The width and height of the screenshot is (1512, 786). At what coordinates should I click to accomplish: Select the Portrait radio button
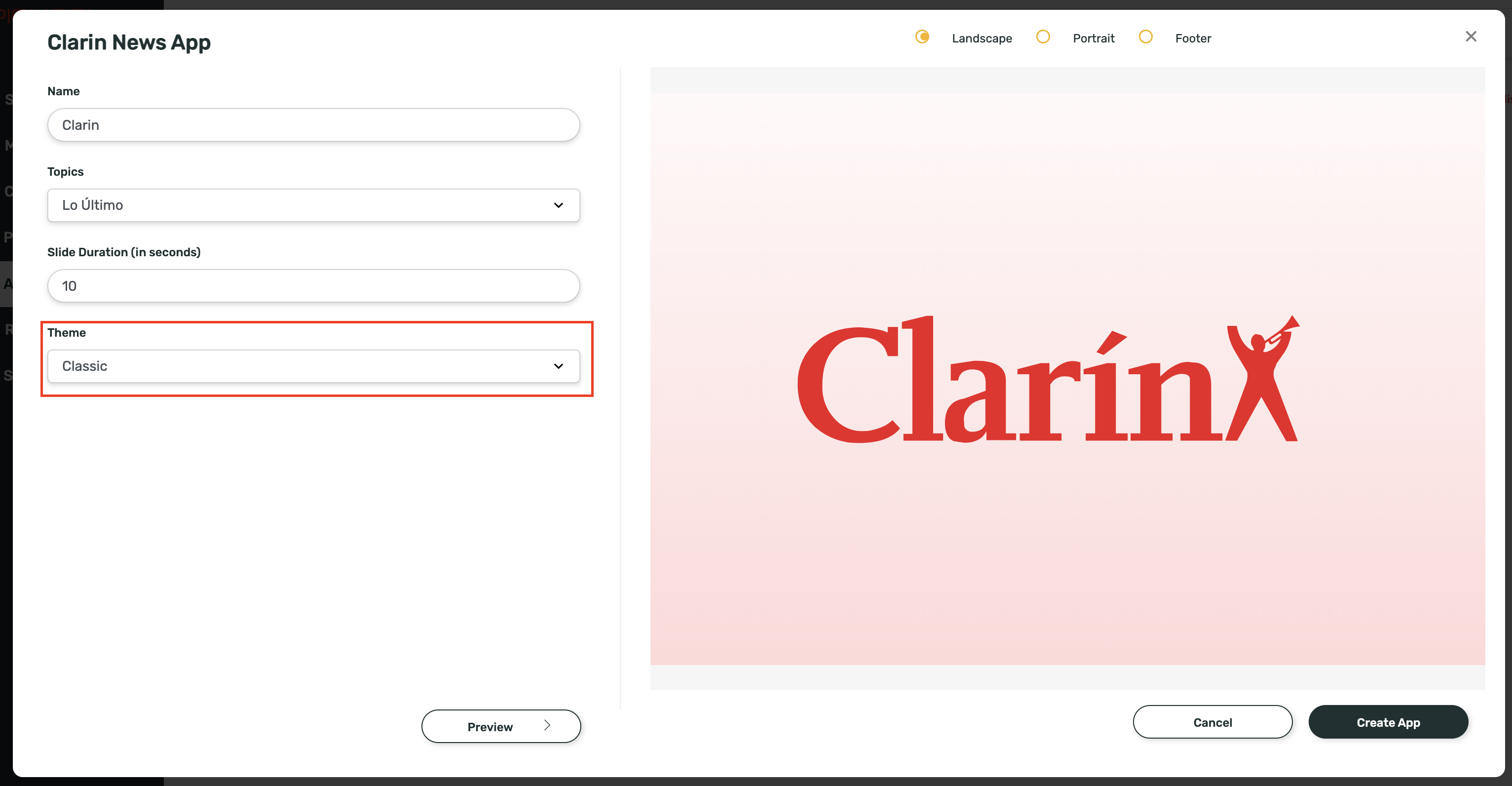(x=1043, y=37)
